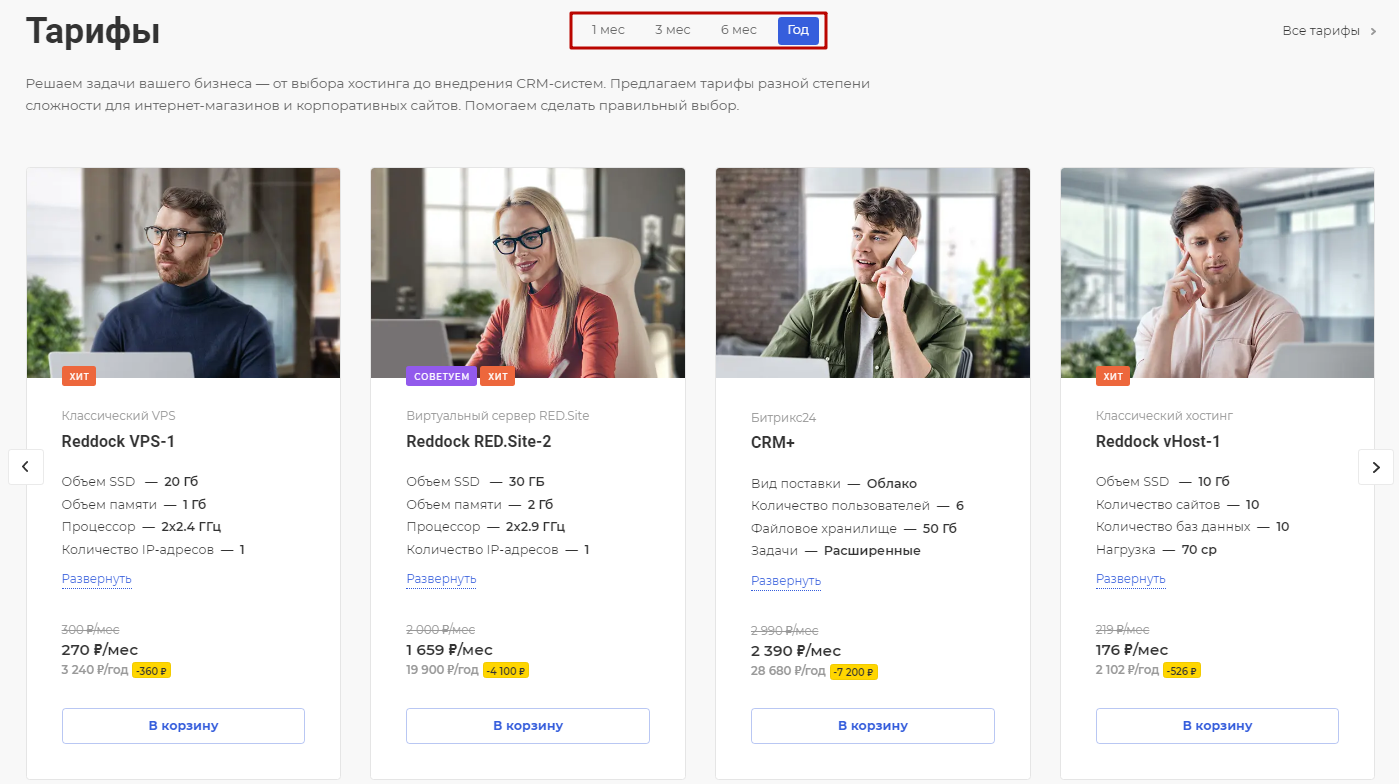Add Reddock RED.Site-2 to the cart
Screen dimensions: 1399x784
(528, 726)
